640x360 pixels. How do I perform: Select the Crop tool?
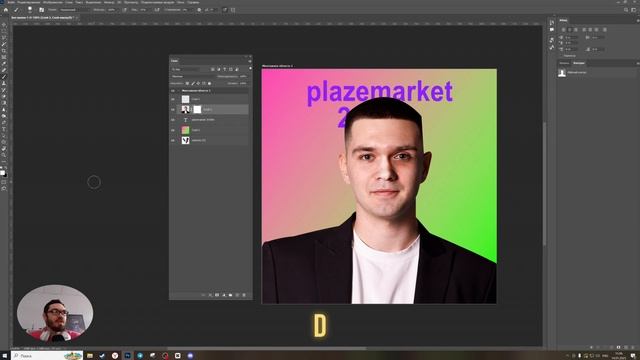(x=4, y=51)
